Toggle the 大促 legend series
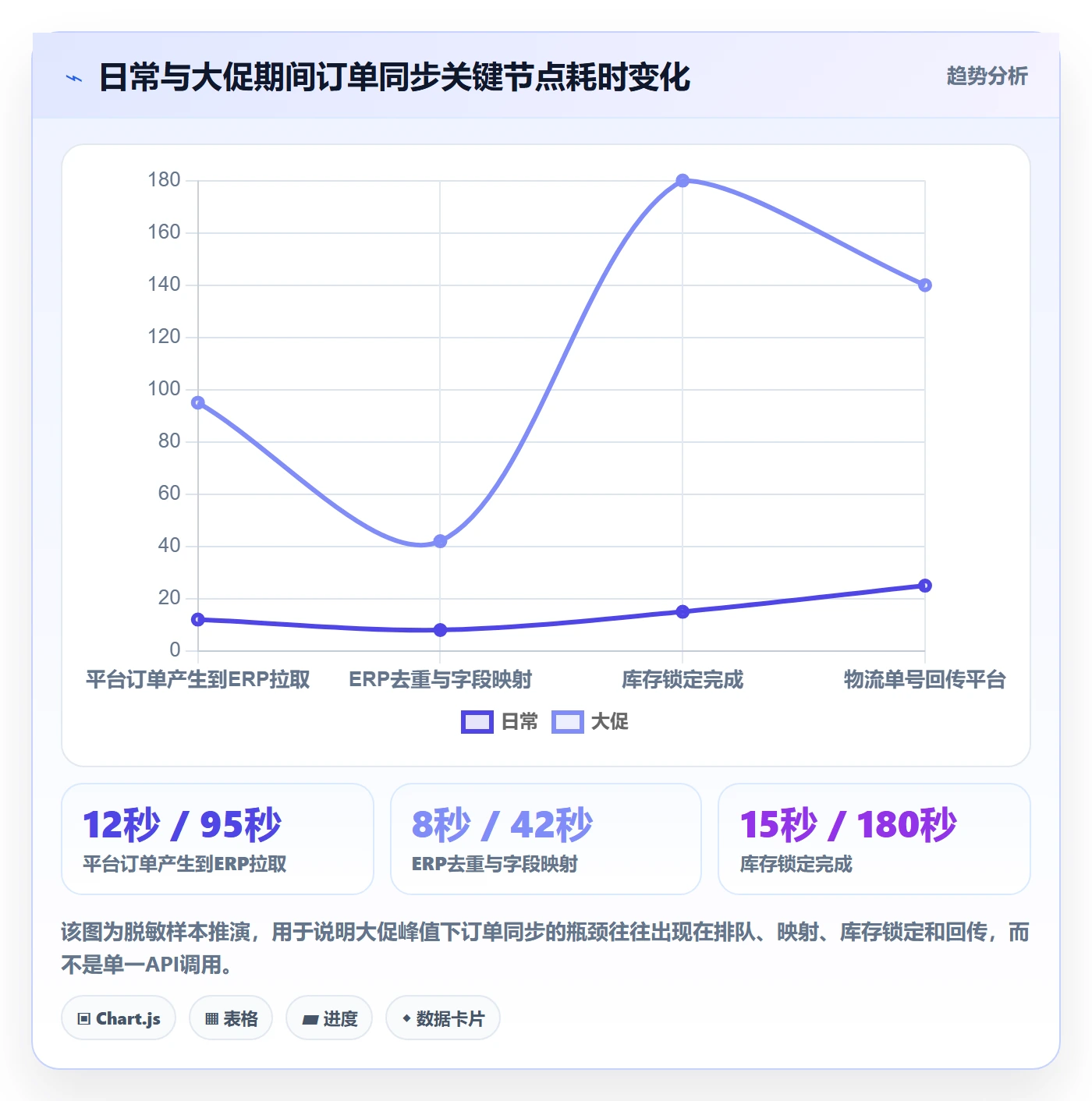The image size is (1092, 1101). [590, 722]
